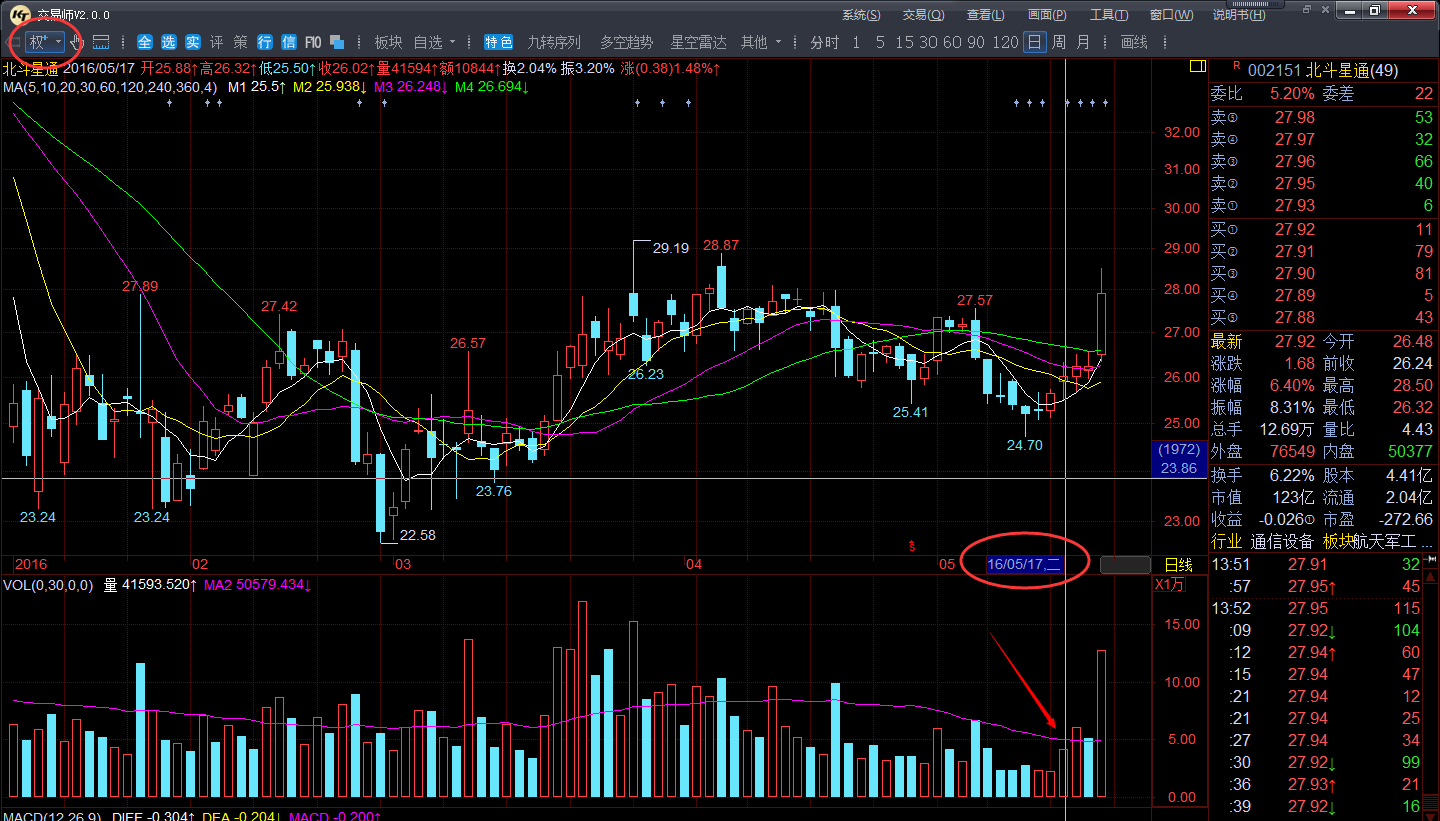This screenshot has height=821, width=1440.
Task: Click the blue 选 icon in toolbar
Action: tap(168, 42)
